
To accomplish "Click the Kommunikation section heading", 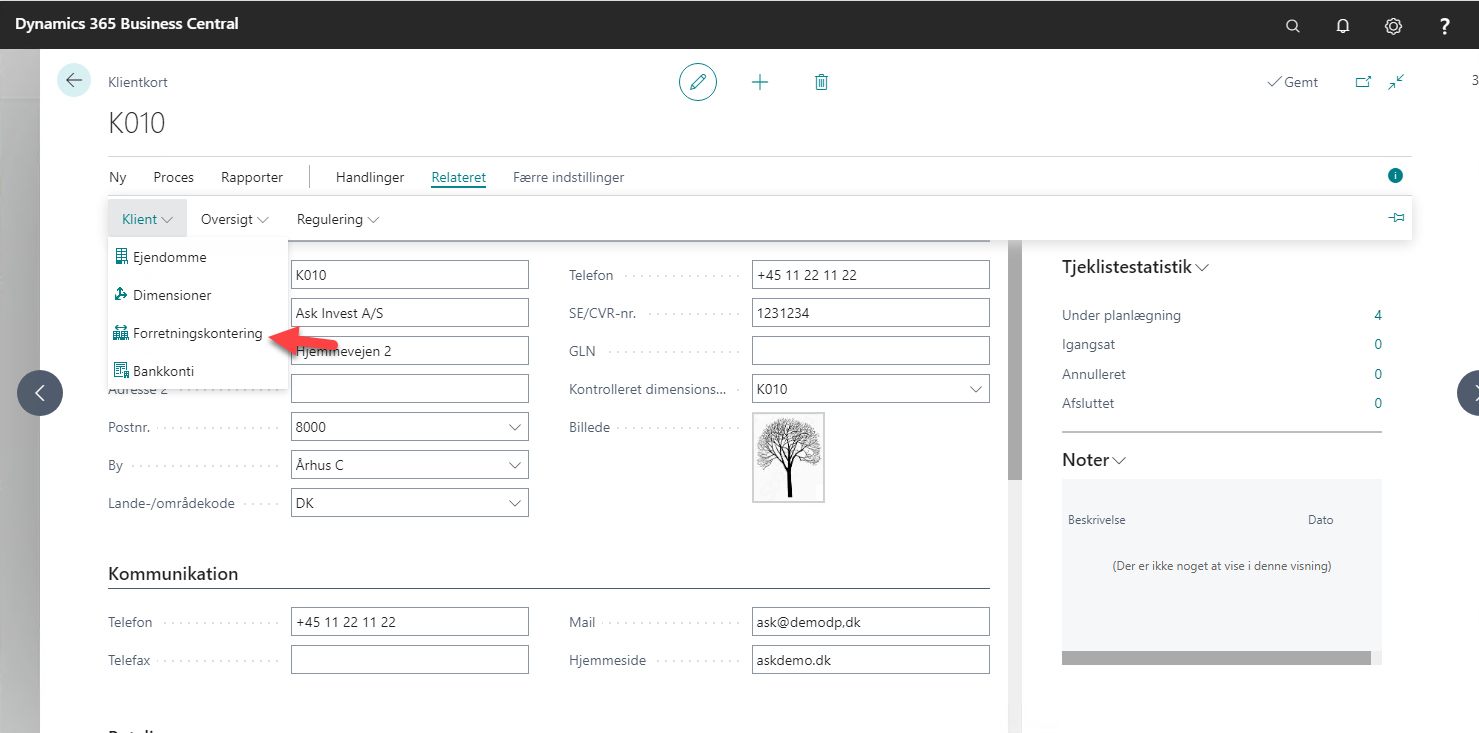I will click(x=173, y=574).
